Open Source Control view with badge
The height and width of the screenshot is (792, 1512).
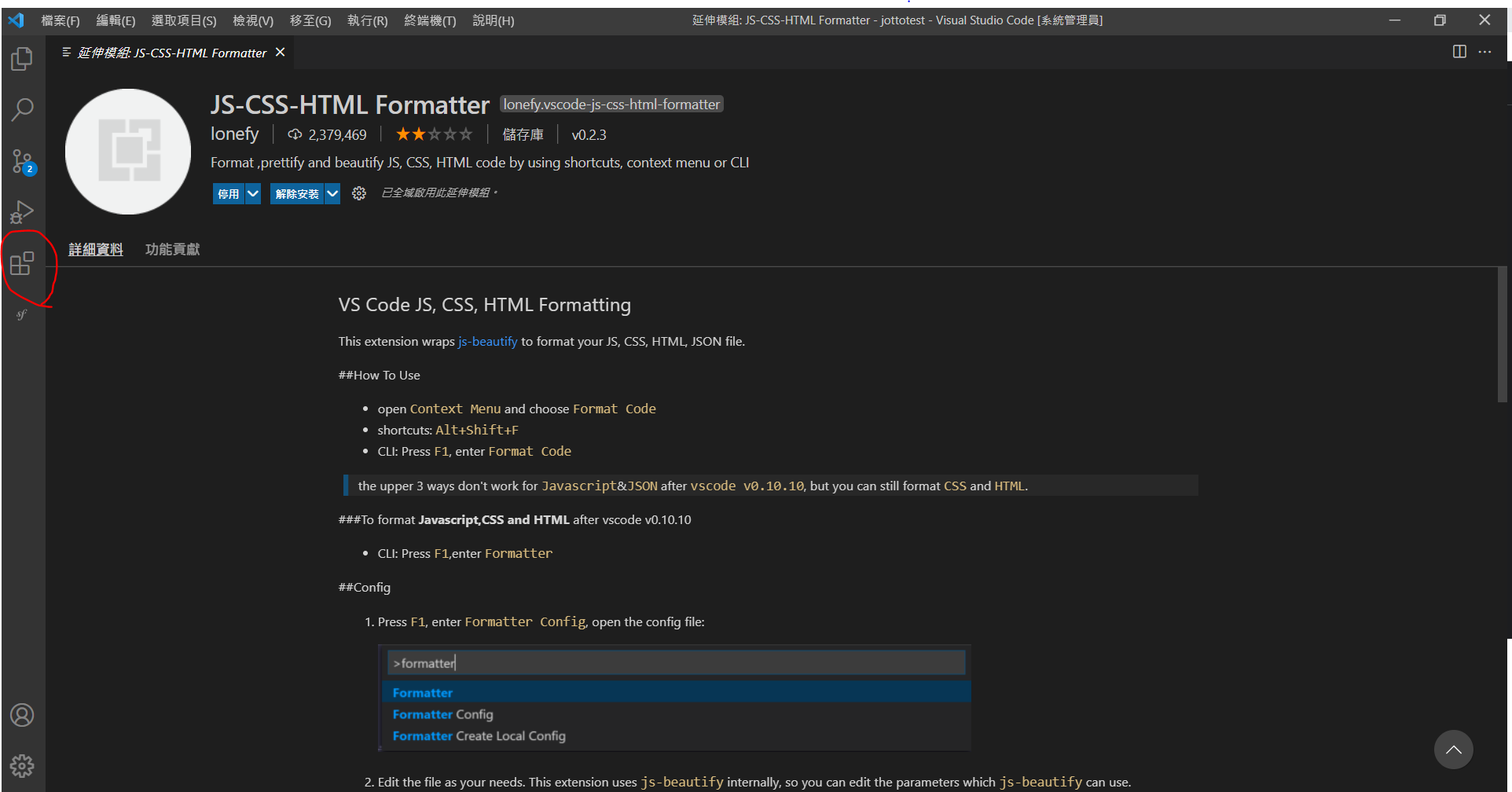coord(22,162)
